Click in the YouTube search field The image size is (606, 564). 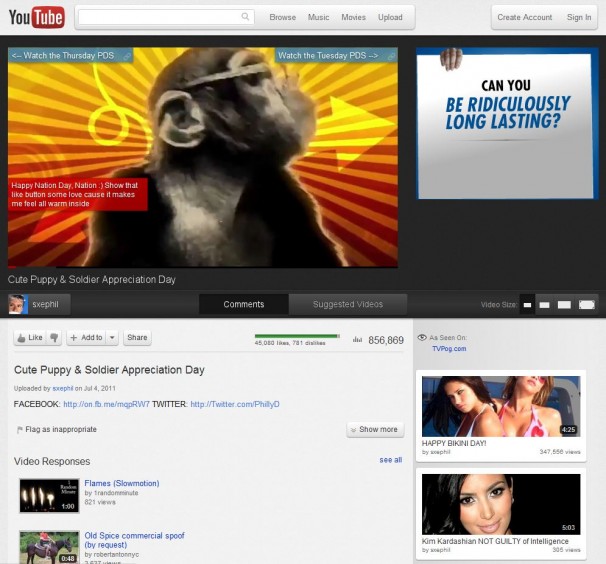pos(160,17)
